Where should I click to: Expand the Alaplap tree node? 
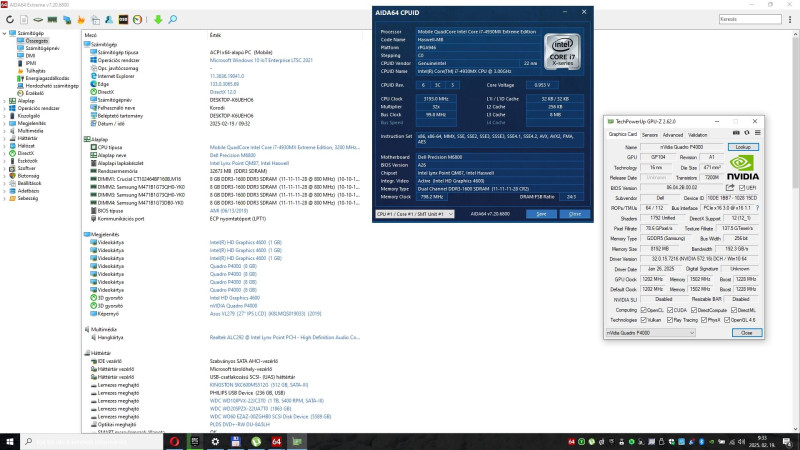coord(5,101)
